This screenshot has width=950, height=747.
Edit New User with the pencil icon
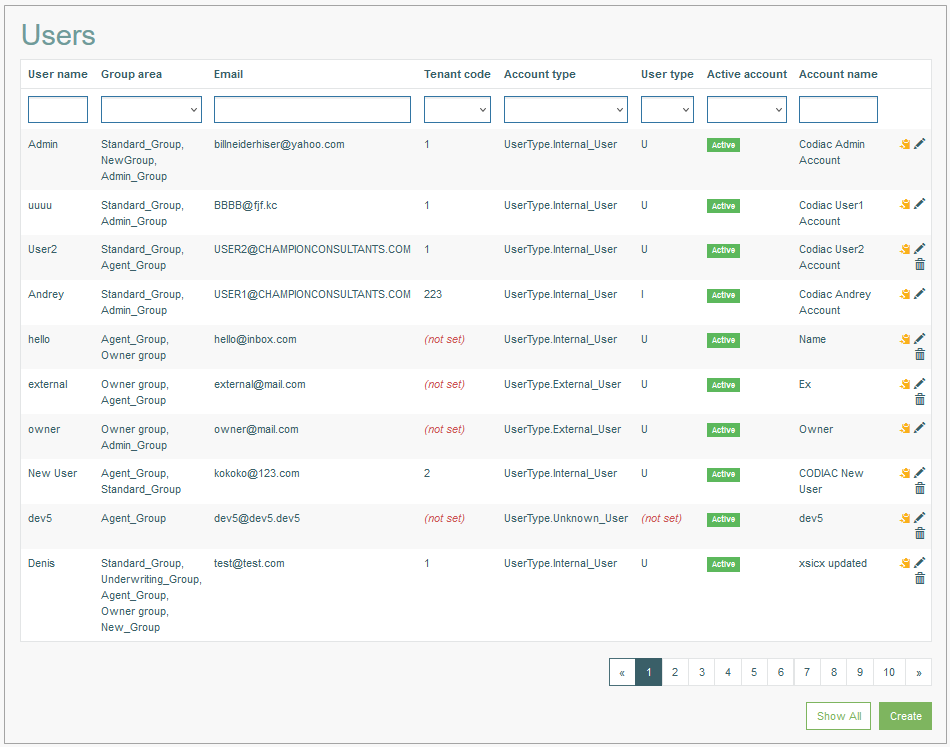click(x=920, y=472)
